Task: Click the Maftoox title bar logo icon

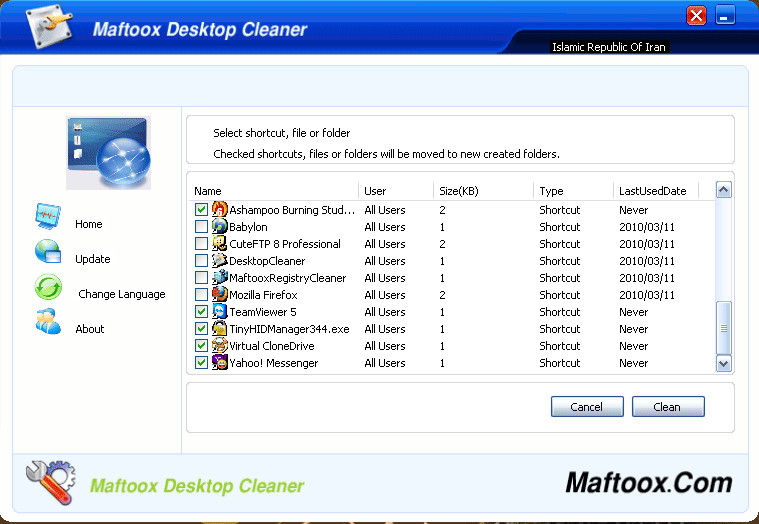Action: coord(49,25)
